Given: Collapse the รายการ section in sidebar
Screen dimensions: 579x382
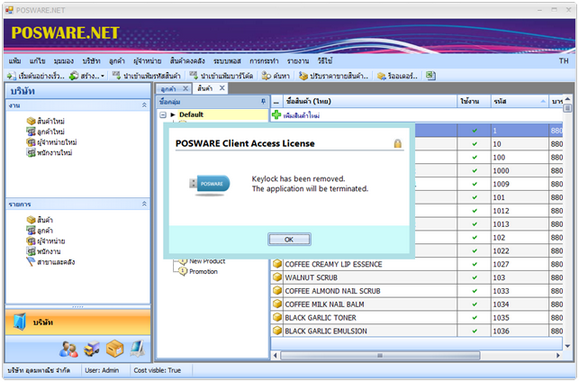Looking at the screenshot, I should point(144,204).
